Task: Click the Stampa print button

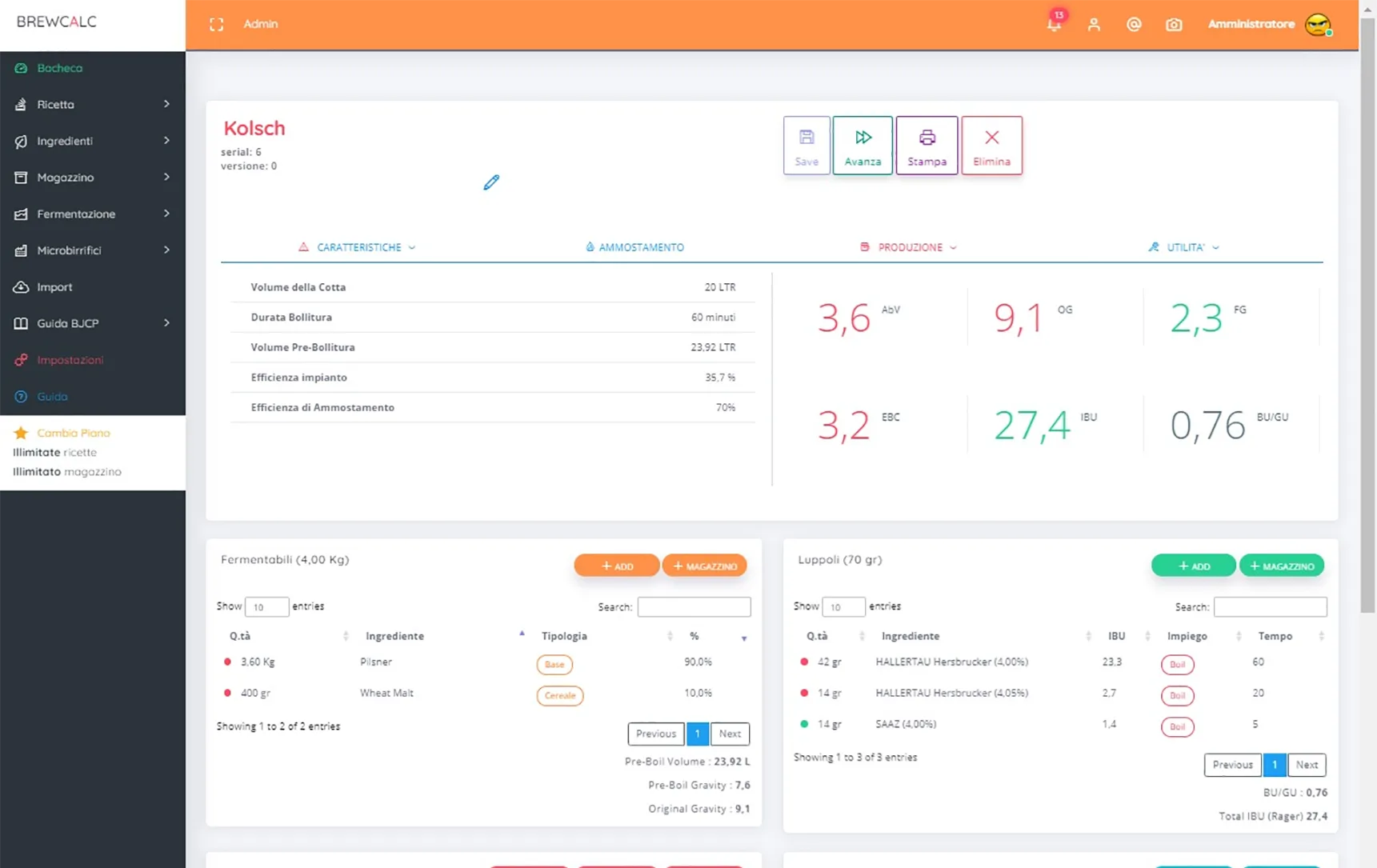Action: tap(927, 146)
